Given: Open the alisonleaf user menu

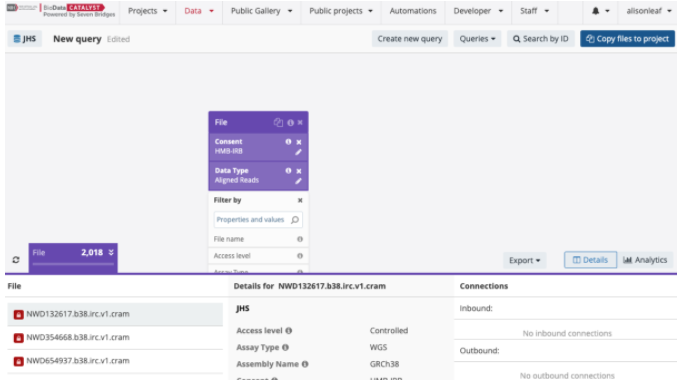Looking at the screenshot, I should coord(649,11).
